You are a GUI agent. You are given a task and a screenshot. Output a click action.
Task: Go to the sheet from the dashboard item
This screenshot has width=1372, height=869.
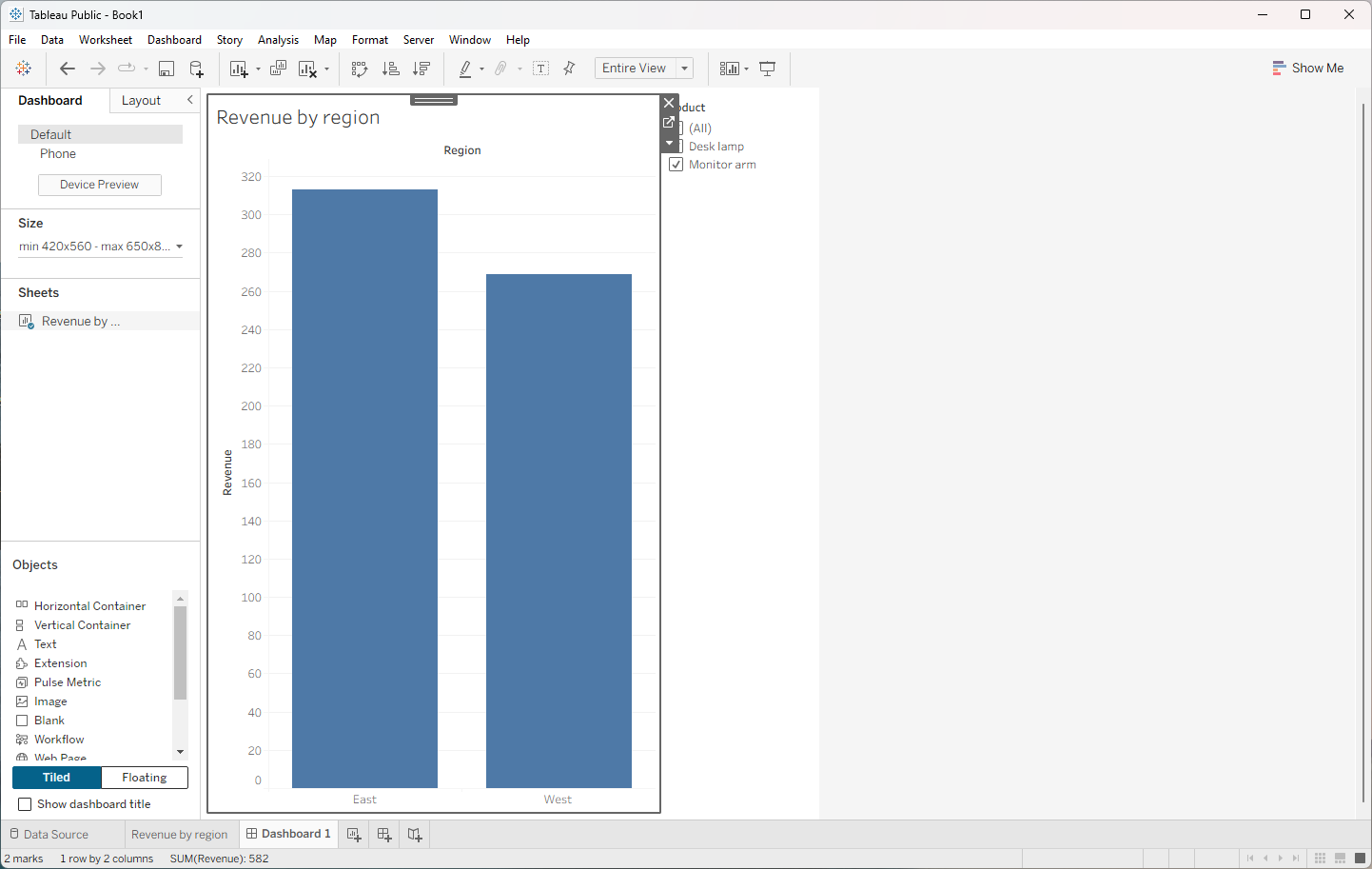[x=669, y=123]
